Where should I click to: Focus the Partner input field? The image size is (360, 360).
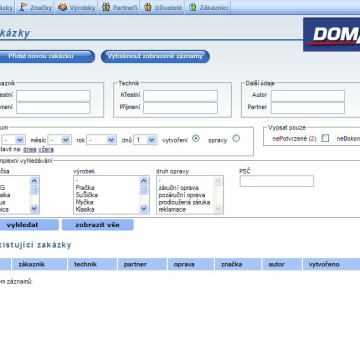point(308,108)
